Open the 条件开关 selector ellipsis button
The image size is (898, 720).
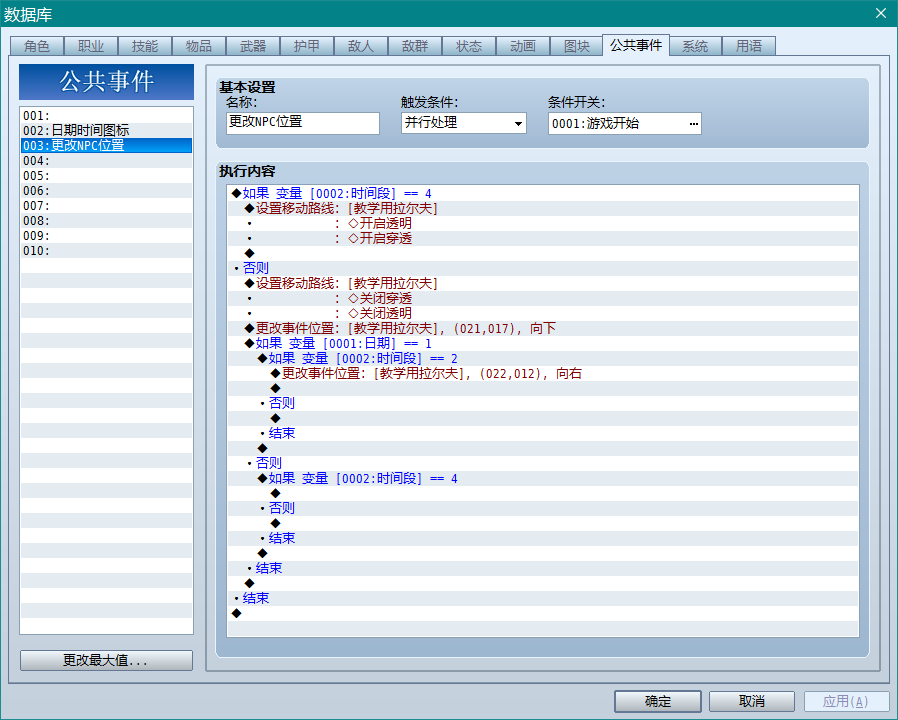(694, 124)
